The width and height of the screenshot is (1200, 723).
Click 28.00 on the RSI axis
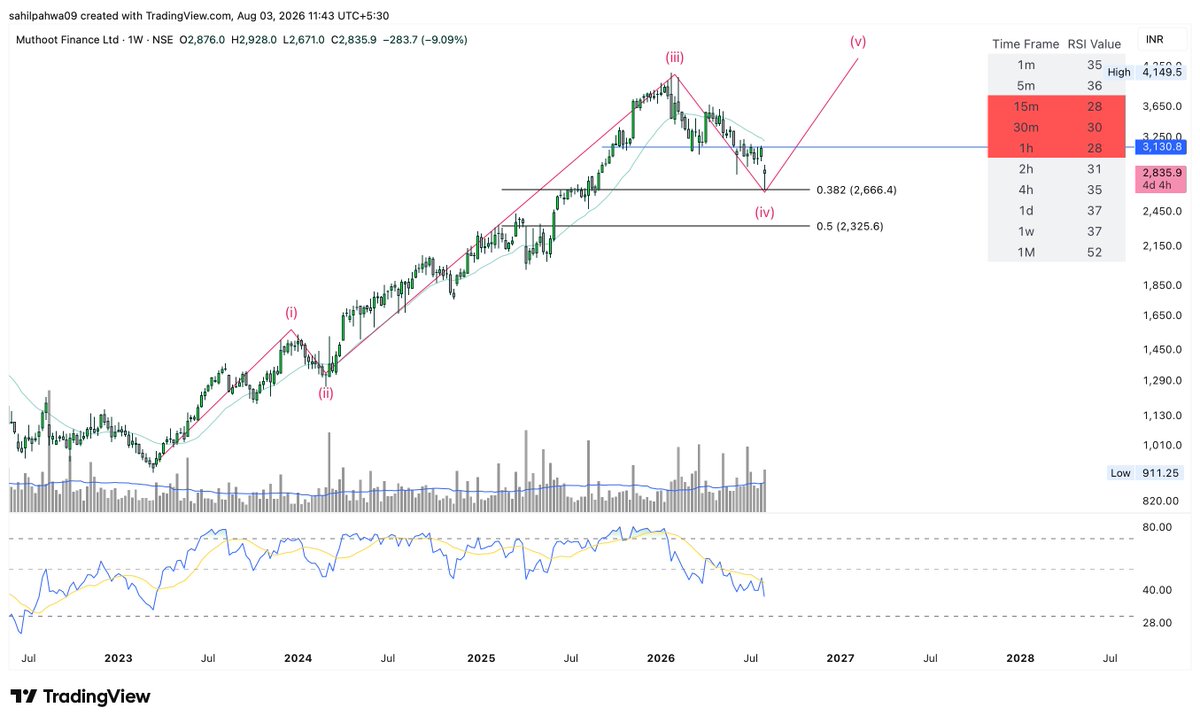[1157, 623]
